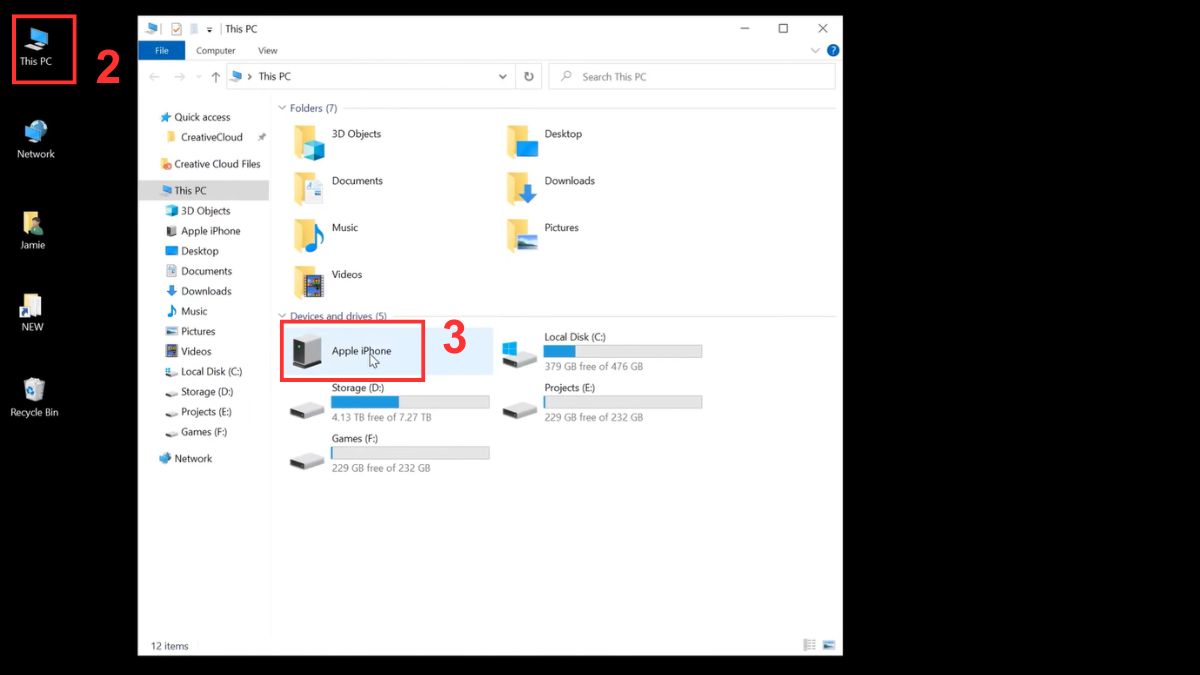This screenshot has height=675, width=1200.
Task: Collapse the Folders (7) group header
Action: click(313, 108)
